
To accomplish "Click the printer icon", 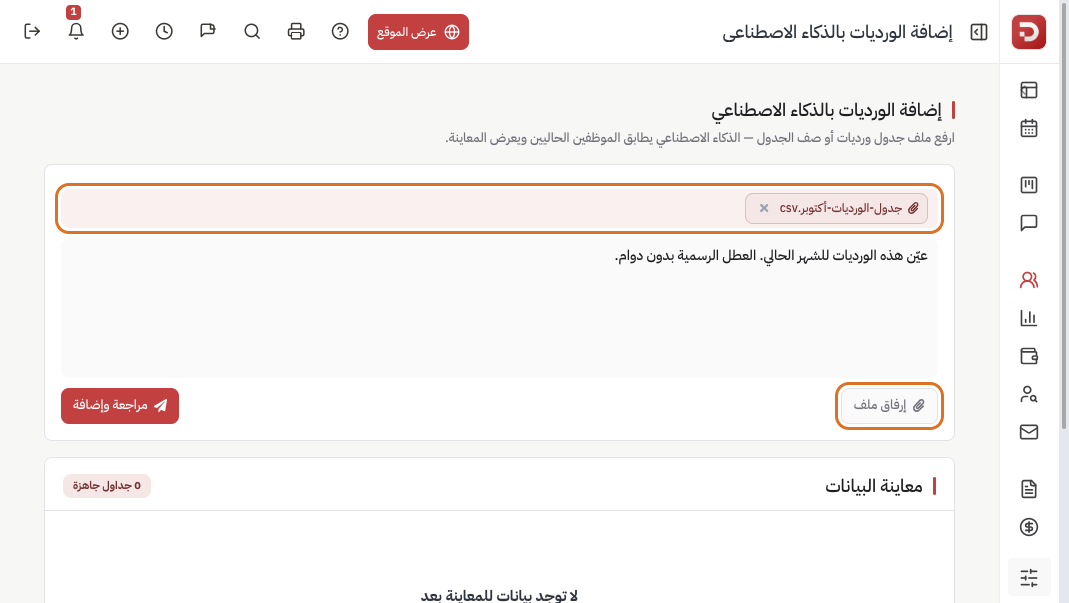I will (x=296, y=31).
